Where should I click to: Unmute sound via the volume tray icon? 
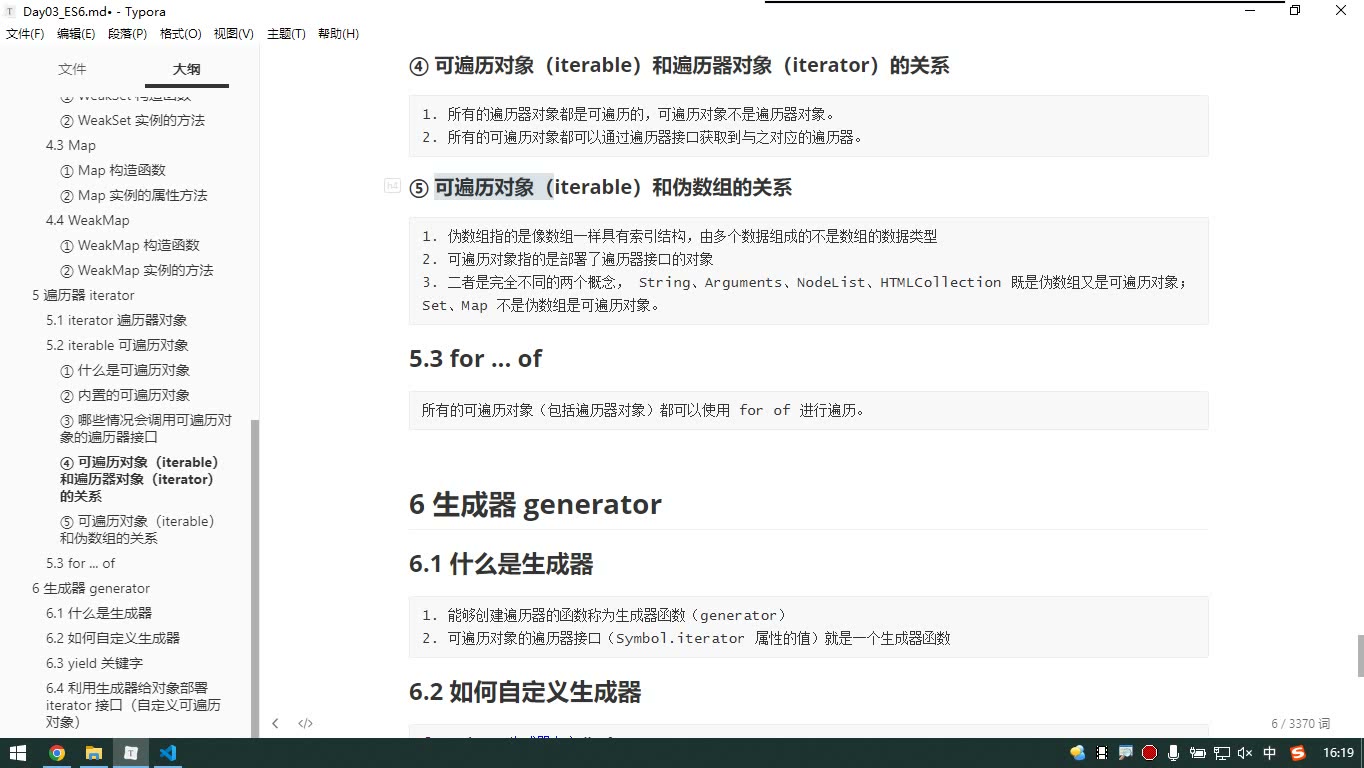coord(1245,753)
